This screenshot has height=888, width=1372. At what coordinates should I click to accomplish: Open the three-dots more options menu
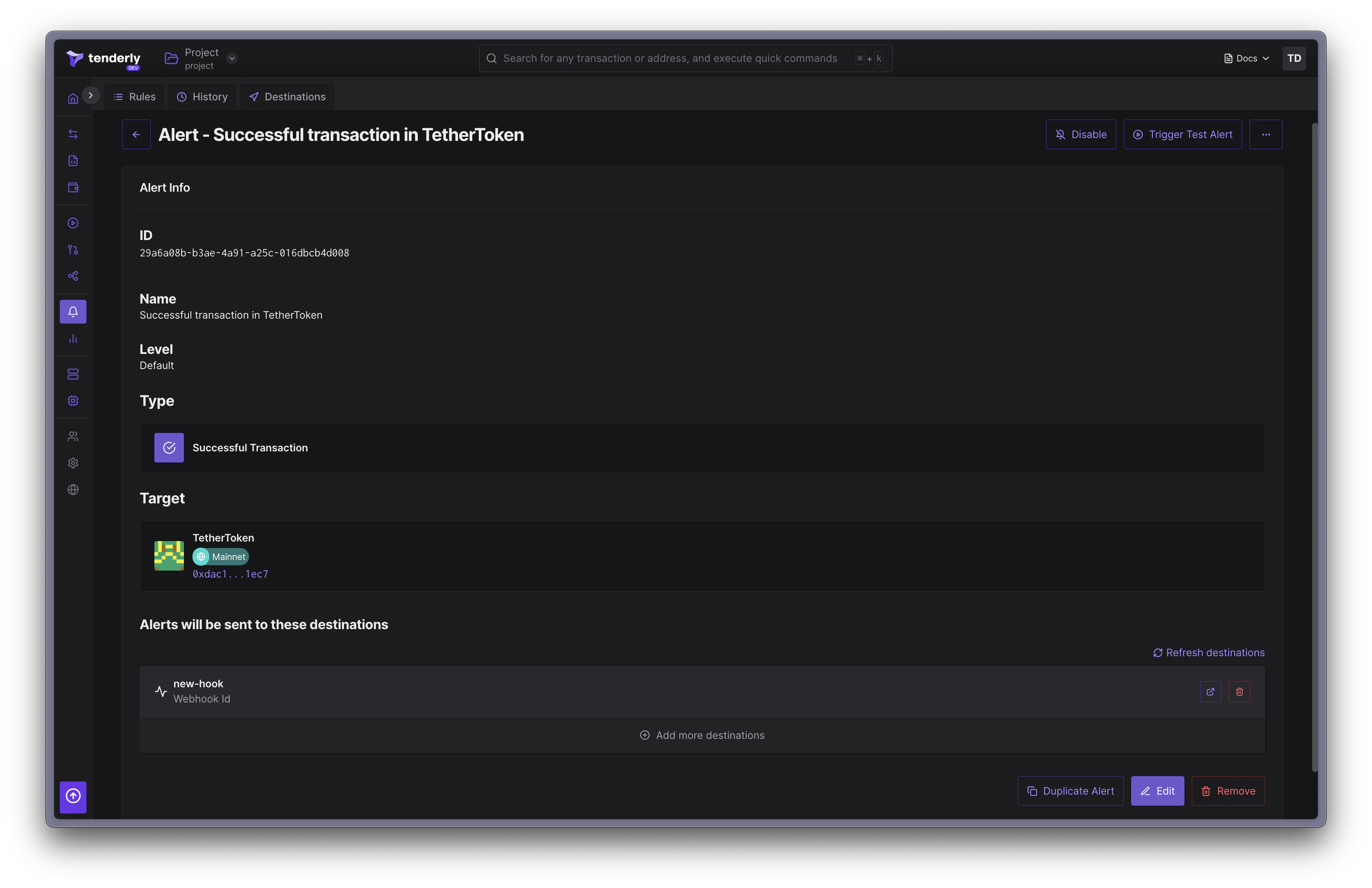click(x=1266, y=134)
